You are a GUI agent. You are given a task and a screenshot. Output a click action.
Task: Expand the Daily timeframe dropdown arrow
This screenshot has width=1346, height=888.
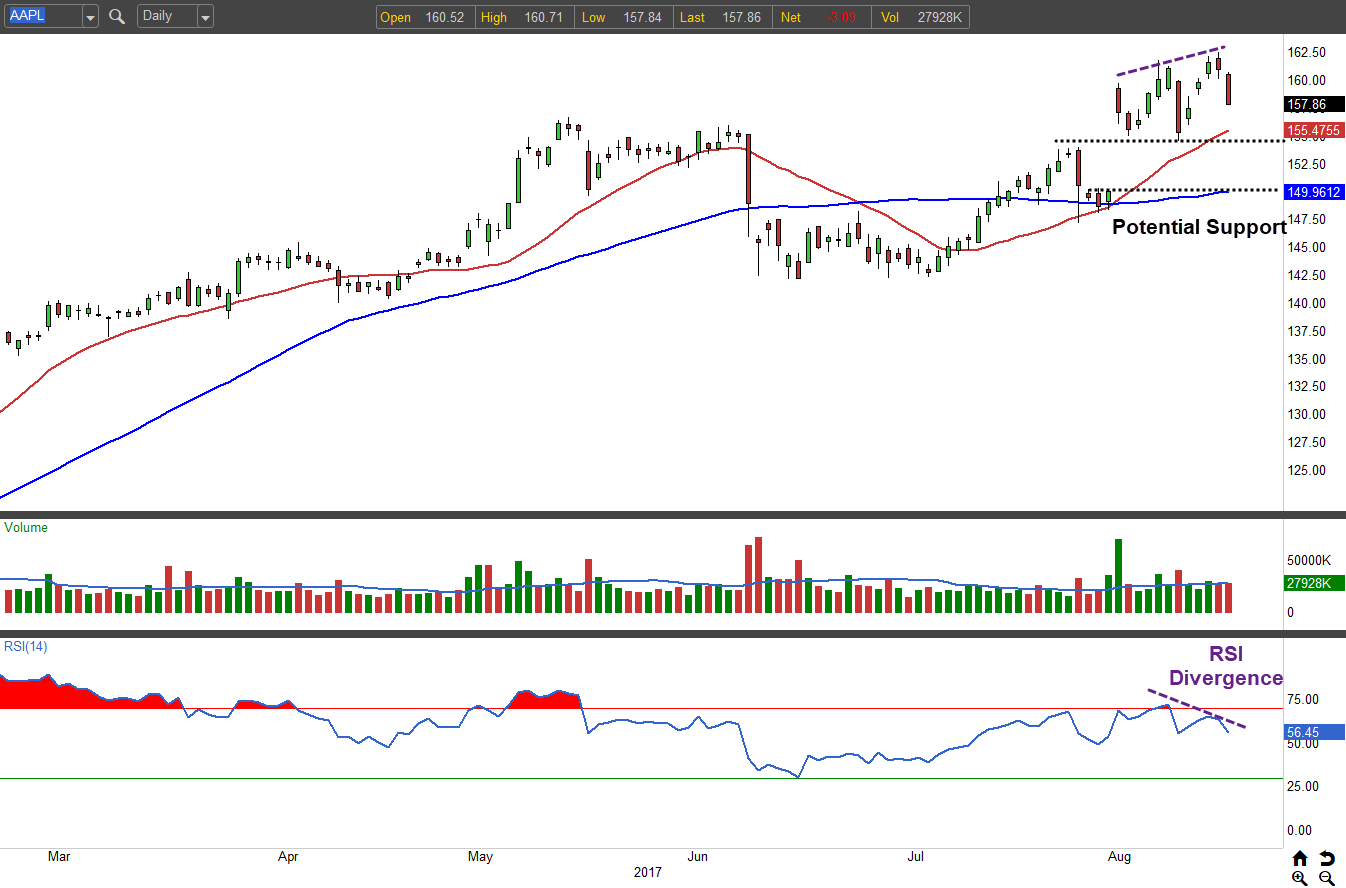pos(205,17)
